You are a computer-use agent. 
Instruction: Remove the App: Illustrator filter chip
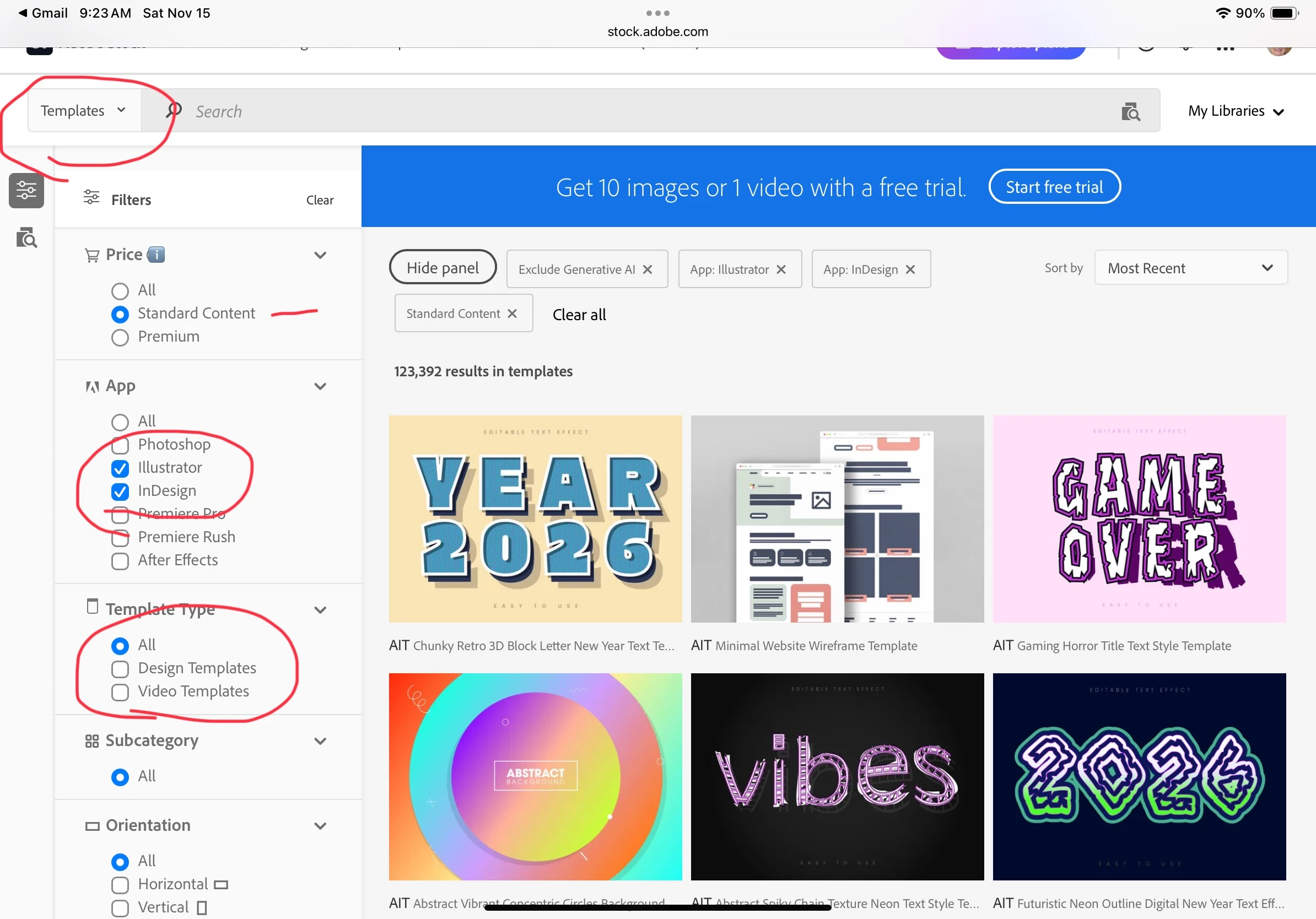tap(781, 269)
